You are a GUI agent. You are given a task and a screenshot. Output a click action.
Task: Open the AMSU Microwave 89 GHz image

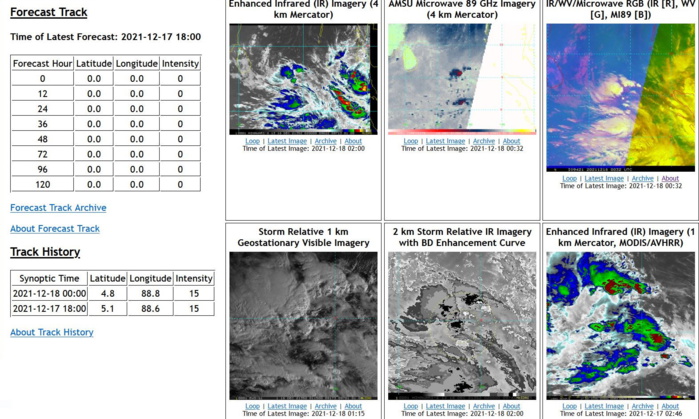[462, 78]
